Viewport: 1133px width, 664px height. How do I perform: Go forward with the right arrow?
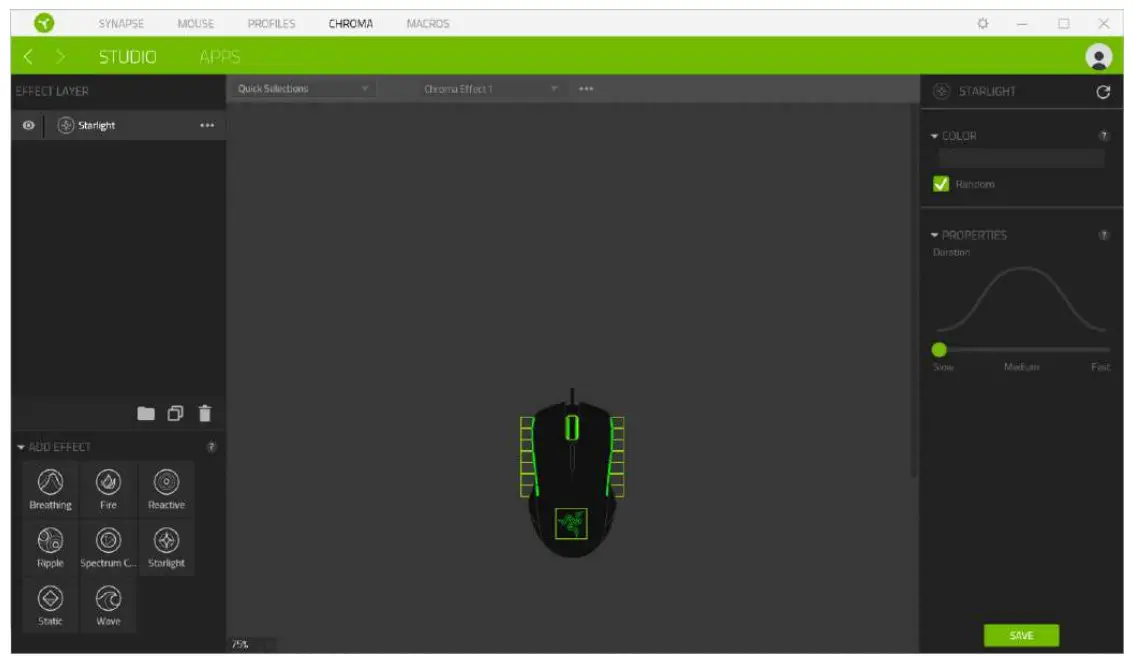pos(60,56)
